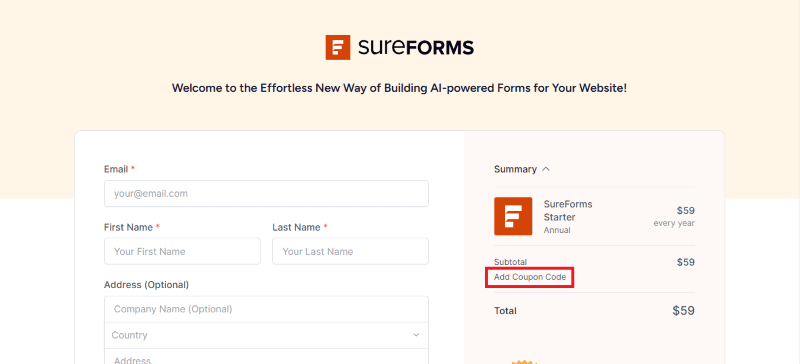Open the Country dropdown
This screenshot has height=364, width=800.
point(266,335)
